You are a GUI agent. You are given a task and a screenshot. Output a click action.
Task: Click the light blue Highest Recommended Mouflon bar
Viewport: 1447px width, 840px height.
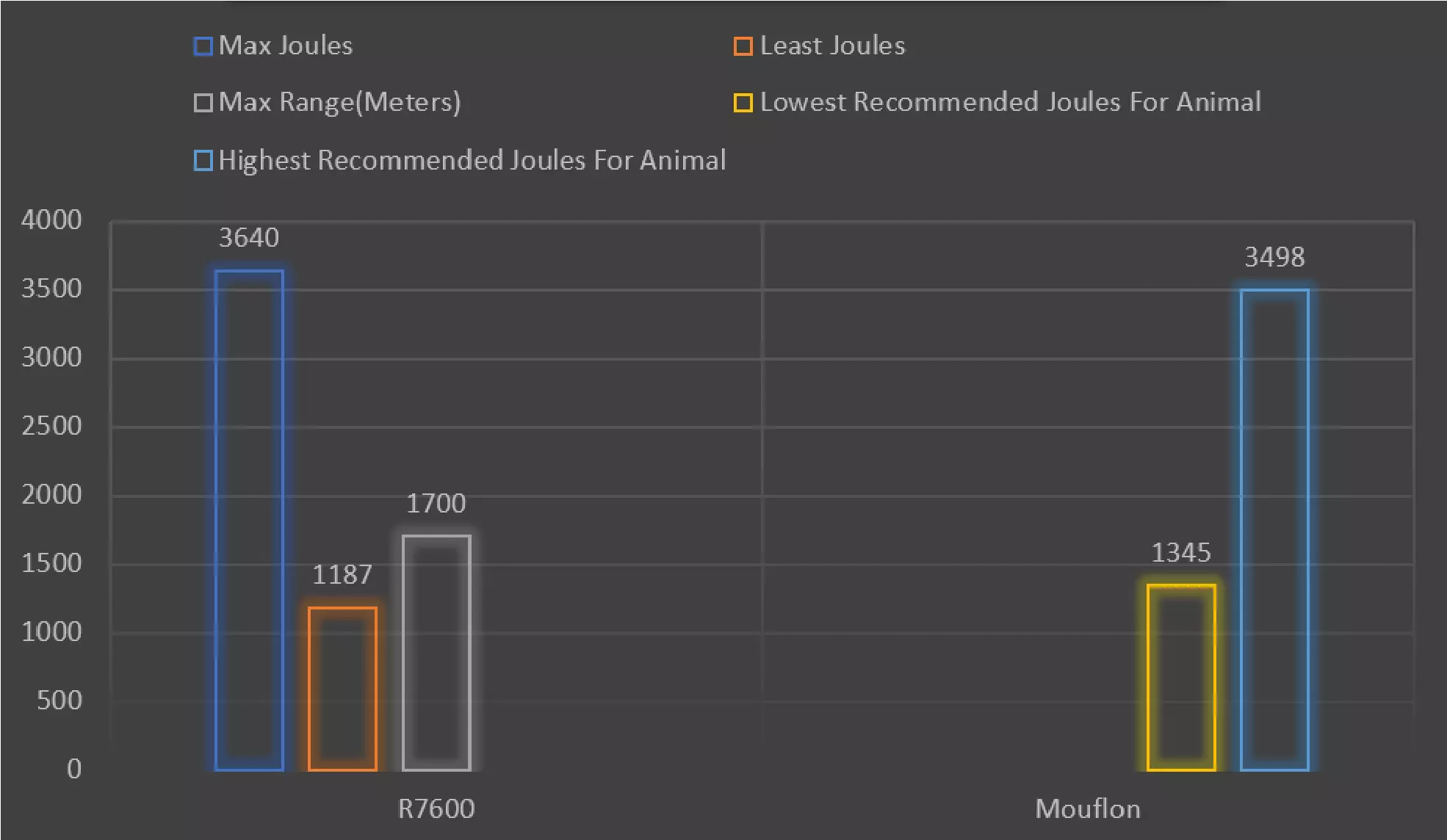click(1274, 529)
